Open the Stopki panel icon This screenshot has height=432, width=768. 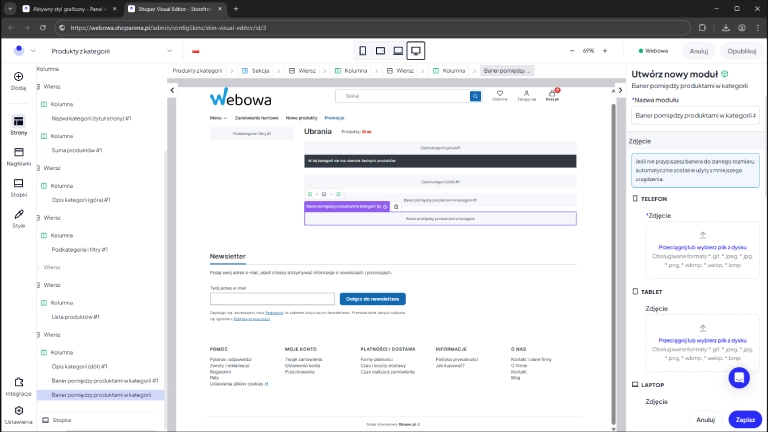18,184
